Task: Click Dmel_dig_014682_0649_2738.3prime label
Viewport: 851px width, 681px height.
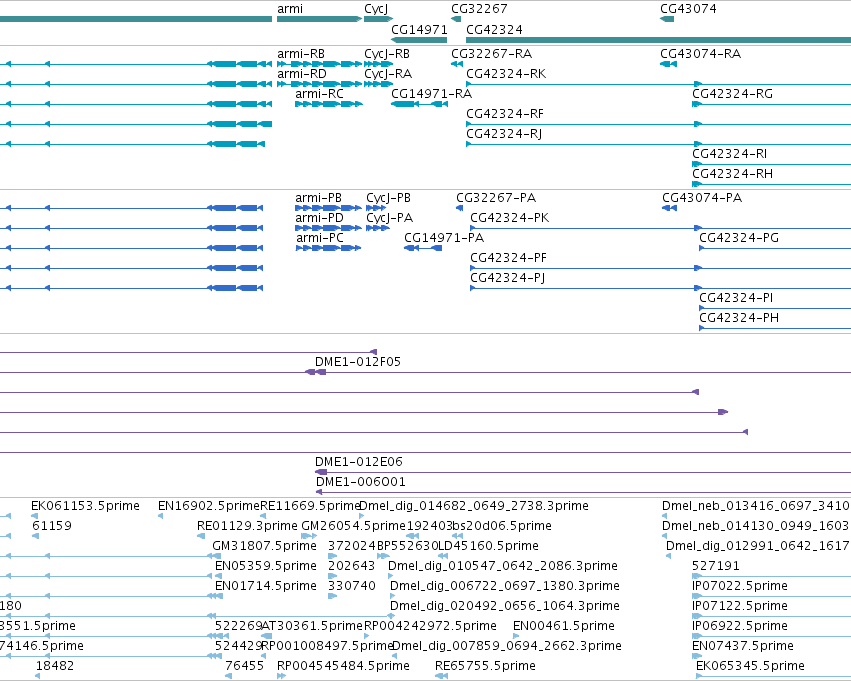Action: (x=474, y=506)
